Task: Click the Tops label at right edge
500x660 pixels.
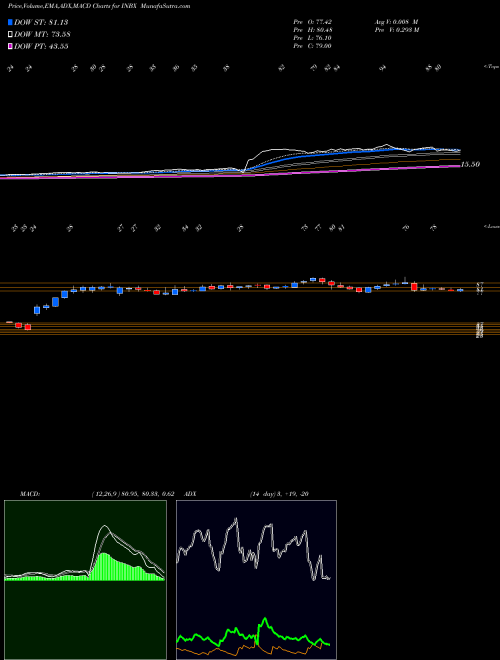Action: (492, 67)
